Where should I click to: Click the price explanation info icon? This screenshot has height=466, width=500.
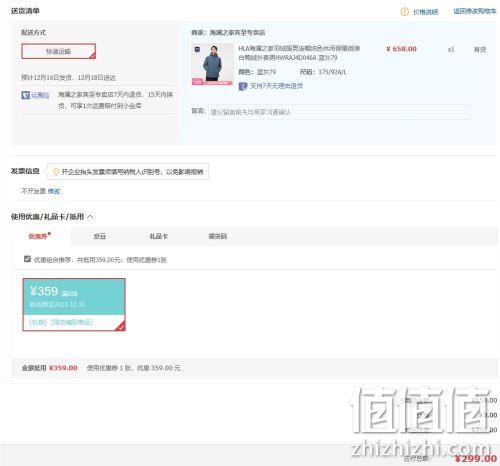click(404, 12)
